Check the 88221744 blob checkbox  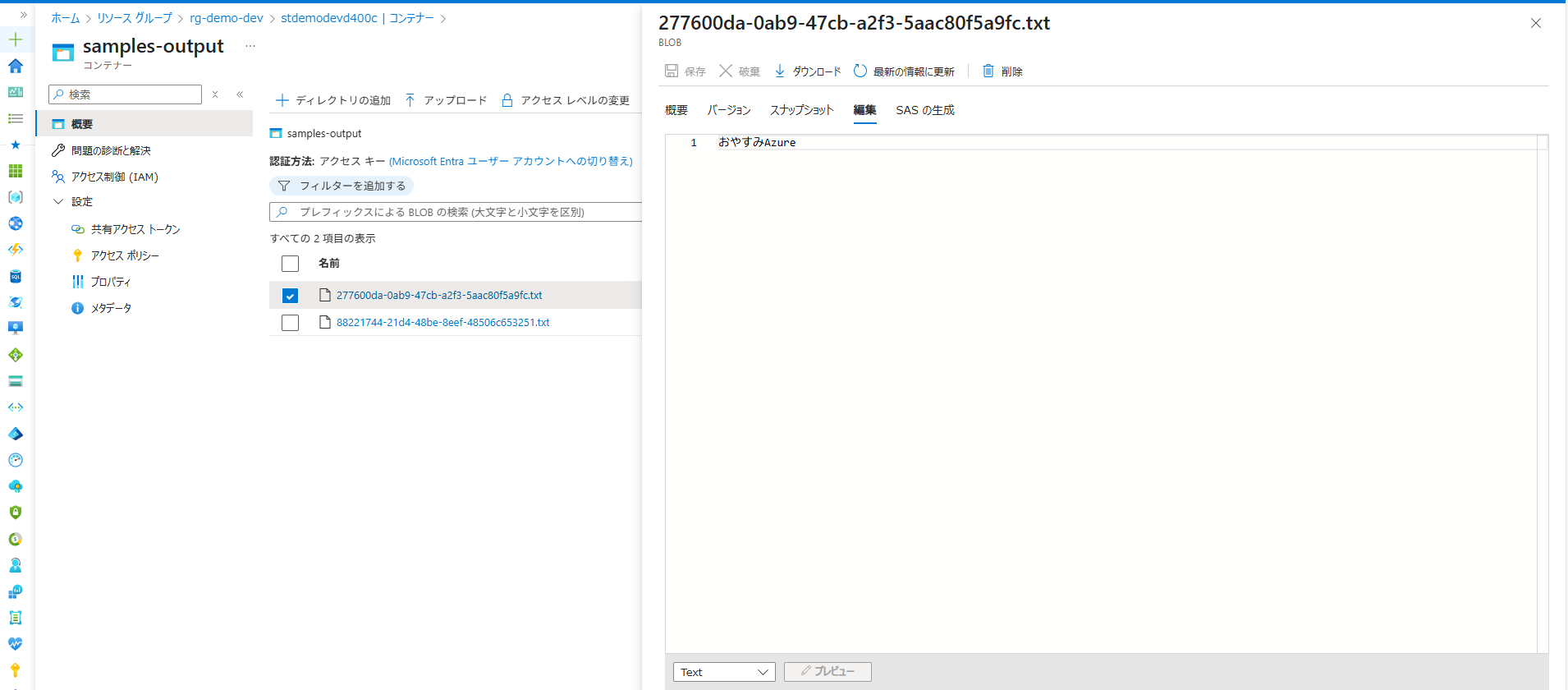point(290,323)
